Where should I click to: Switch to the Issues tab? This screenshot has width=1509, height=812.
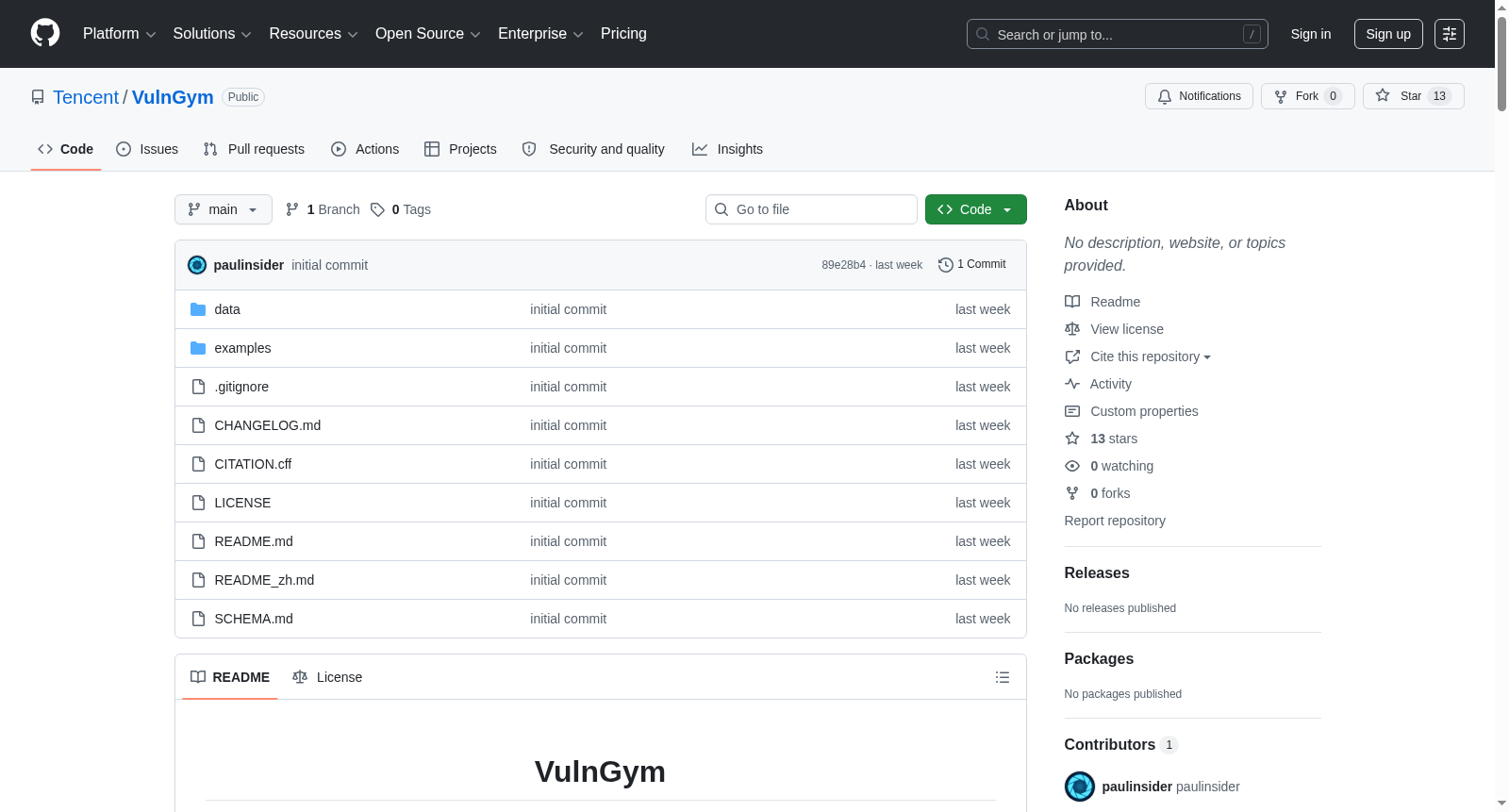[x=147, y=149]
